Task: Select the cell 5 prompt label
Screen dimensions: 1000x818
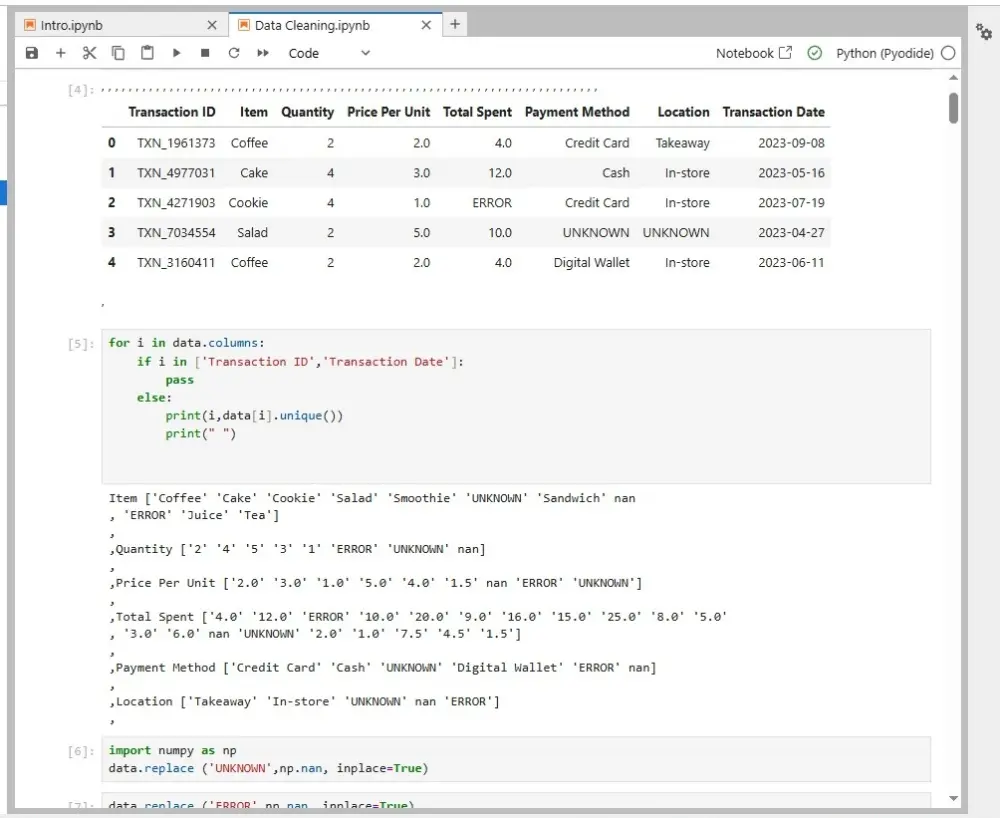Action: tap(81, 344)
